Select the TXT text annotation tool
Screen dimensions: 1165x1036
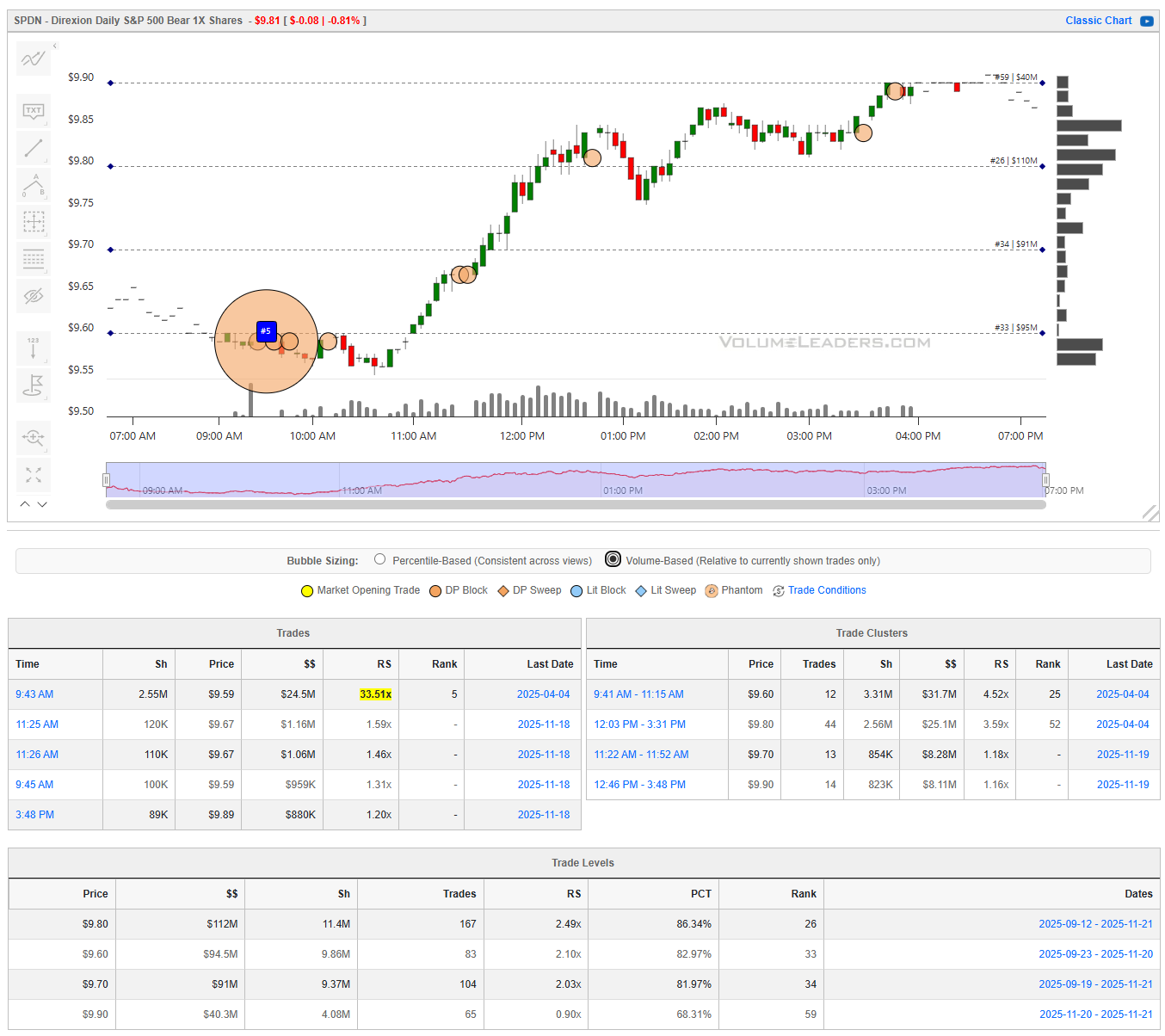click(x=34, y=111)
